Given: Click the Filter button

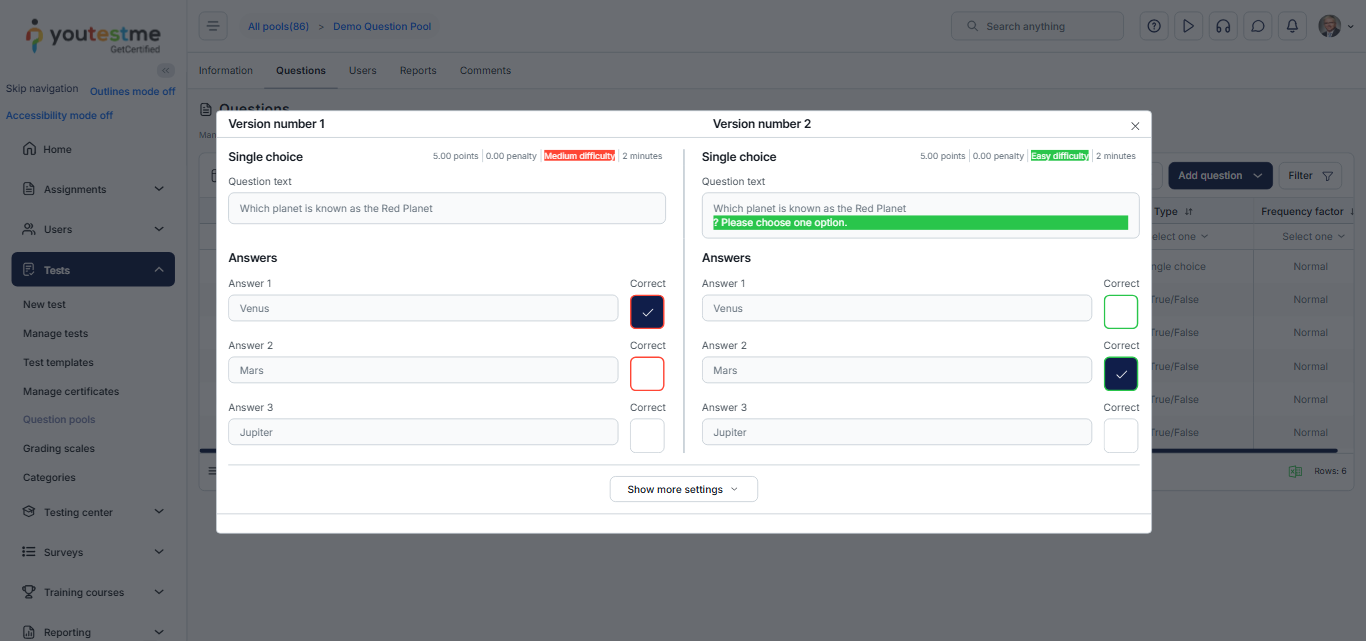Looking at the screenshot, I should click(x=1310, y=176).
